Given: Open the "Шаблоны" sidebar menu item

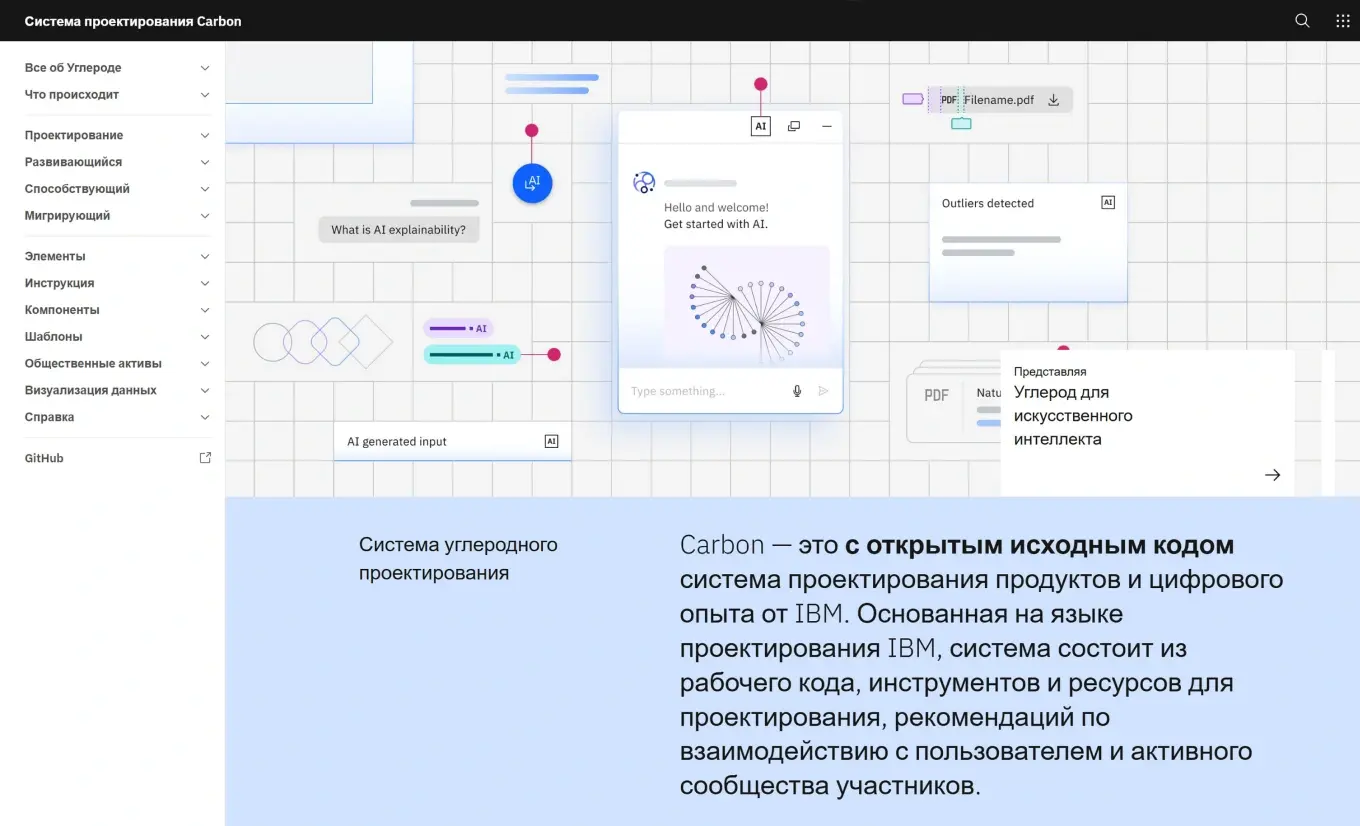Looking at the screenshot, I should coord(54,337).
